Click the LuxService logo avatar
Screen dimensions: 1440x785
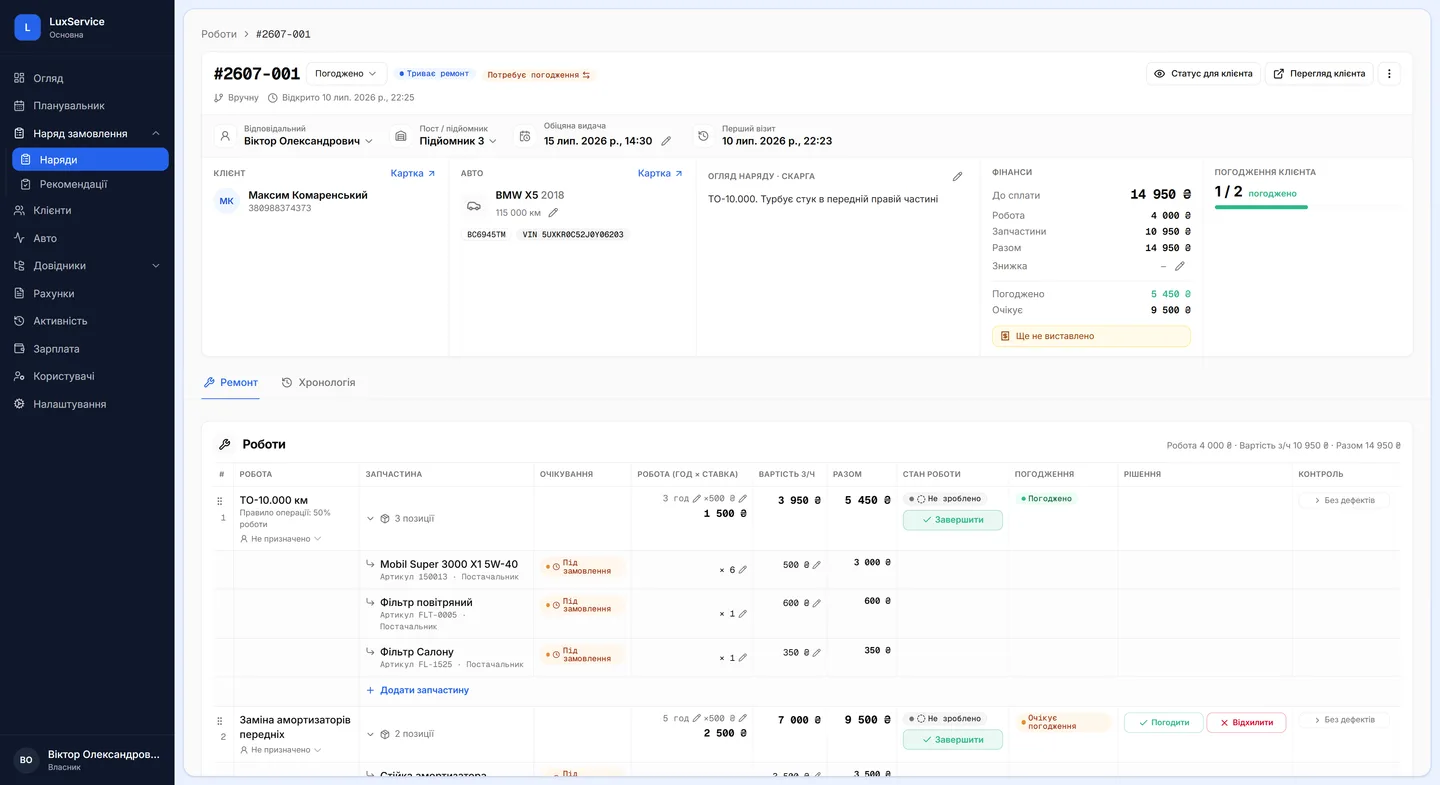[x=27, y=27]
